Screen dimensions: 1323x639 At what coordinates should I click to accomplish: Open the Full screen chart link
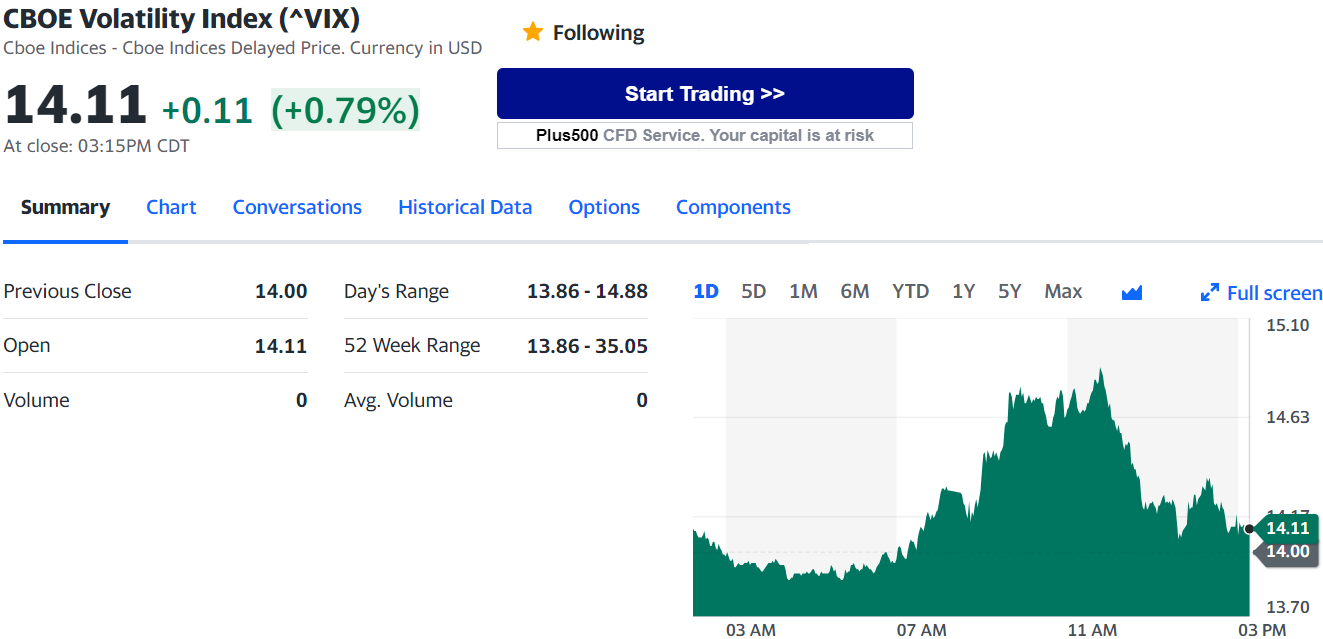(1274, 293)
